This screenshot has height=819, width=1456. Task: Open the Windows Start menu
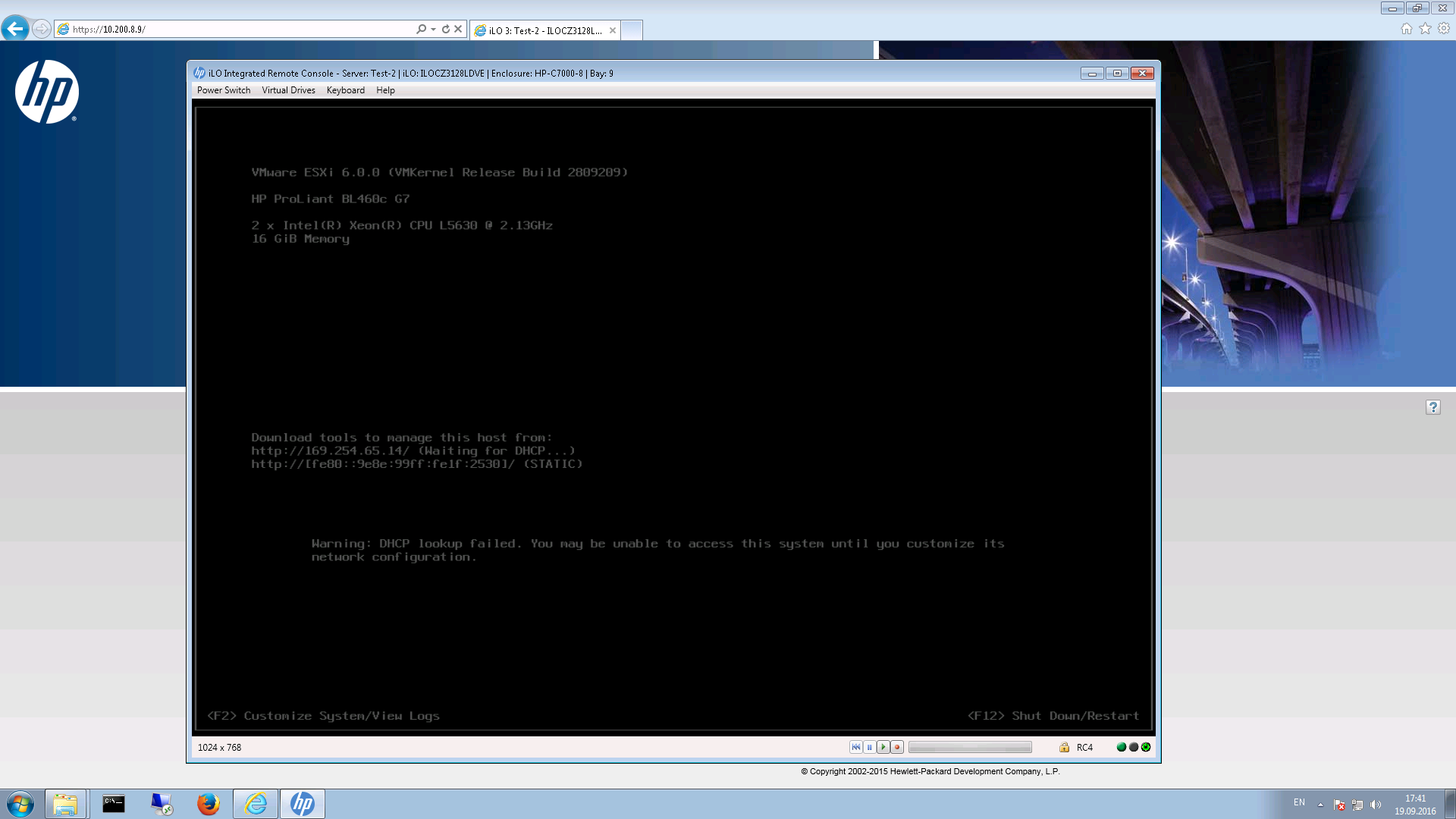coord(20,804)
